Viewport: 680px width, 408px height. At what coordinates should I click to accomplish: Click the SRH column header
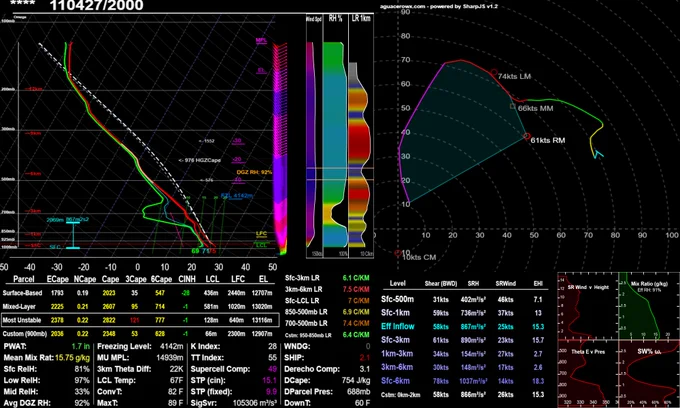coord(473,284)
